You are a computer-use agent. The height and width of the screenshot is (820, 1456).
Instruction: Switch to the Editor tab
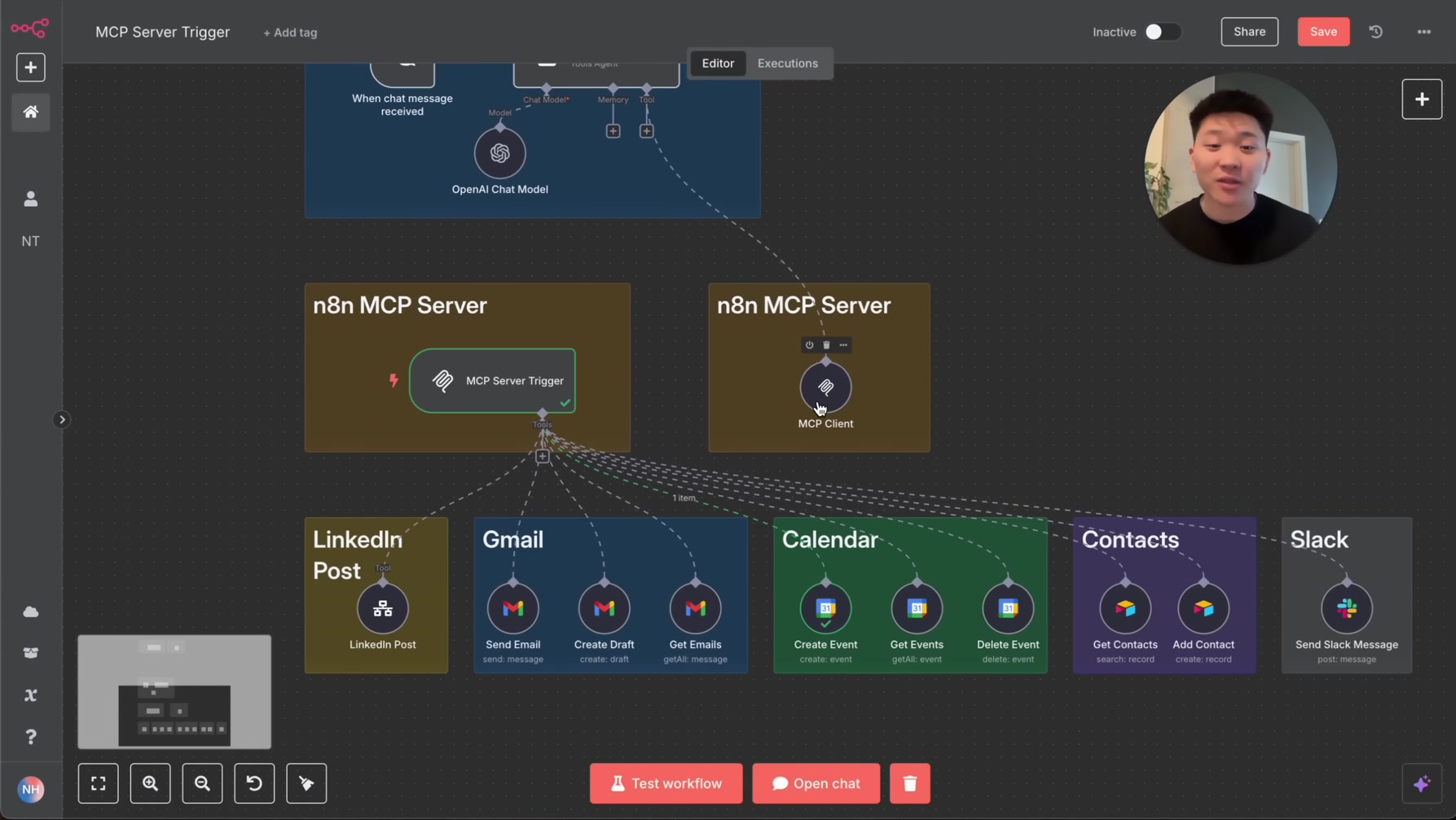(718, 64)
